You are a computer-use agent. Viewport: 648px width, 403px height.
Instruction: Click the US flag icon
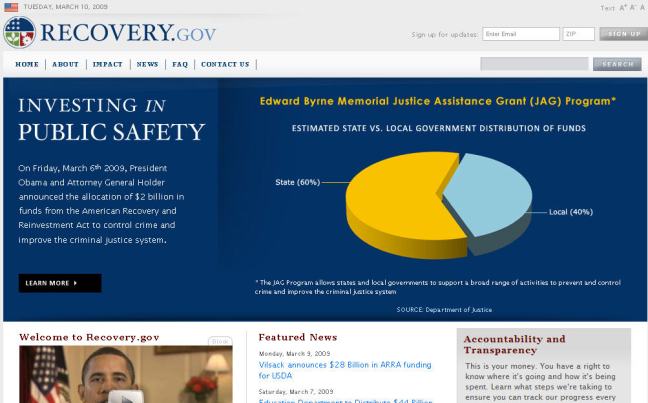click(x=11, y=7)
